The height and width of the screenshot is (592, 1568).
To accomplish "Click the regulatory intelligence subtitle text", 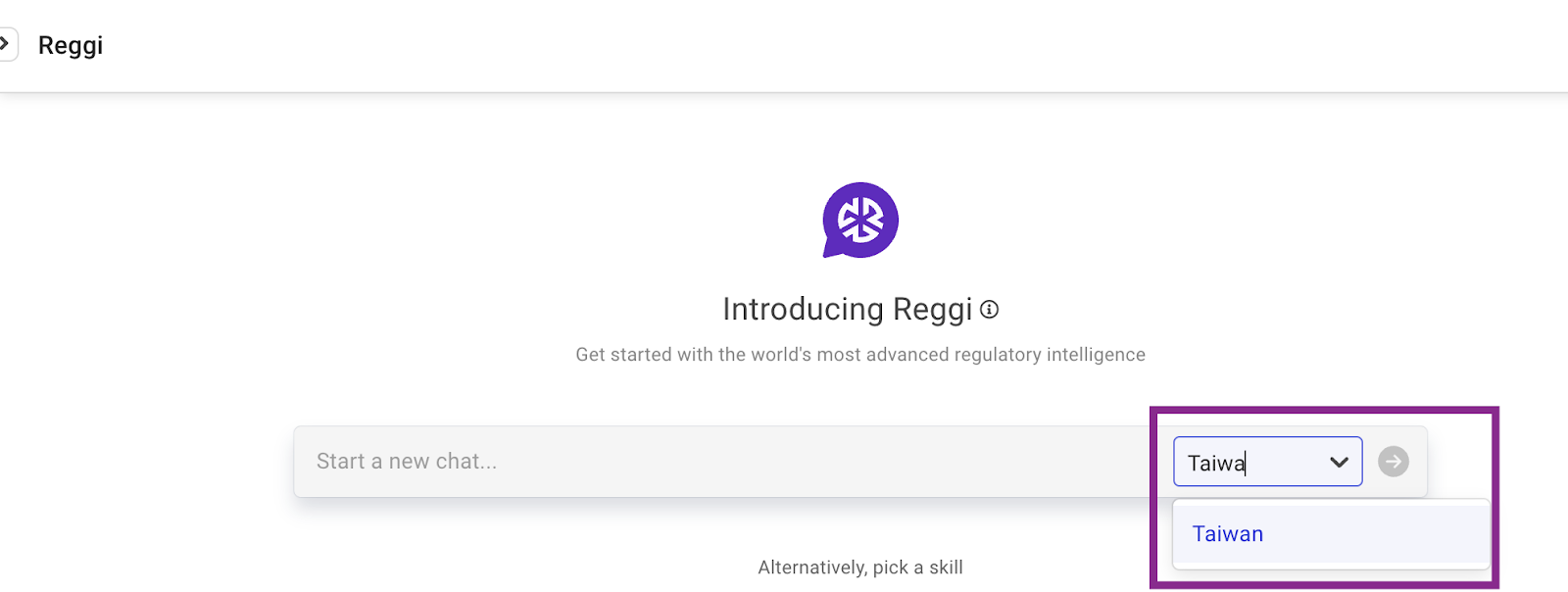I will pos(859,355).
